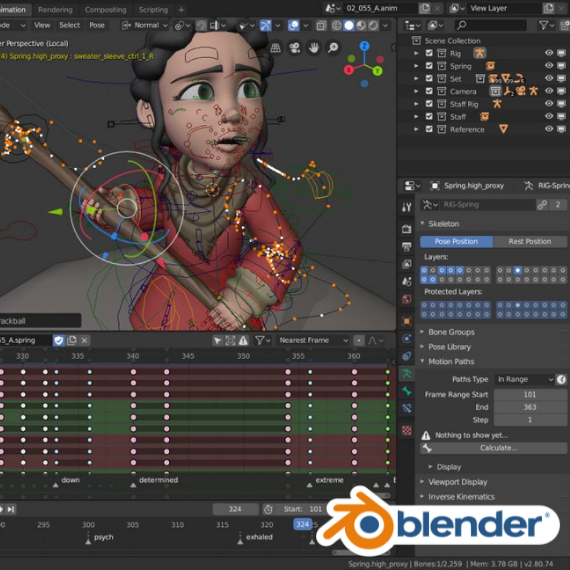Open Tool properties tab icon

pyautogui.click(x=407, y=207)
